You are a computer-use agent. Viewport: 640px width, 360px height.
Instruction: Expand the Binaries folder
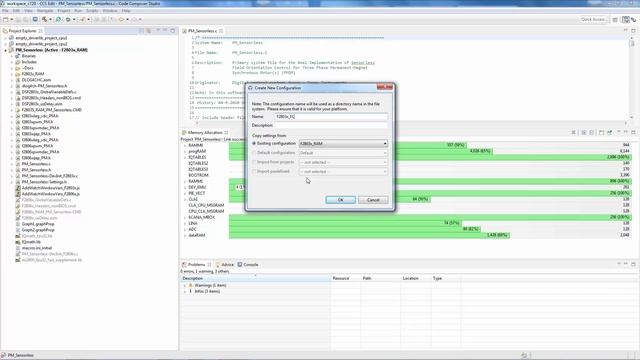[12, 56]
